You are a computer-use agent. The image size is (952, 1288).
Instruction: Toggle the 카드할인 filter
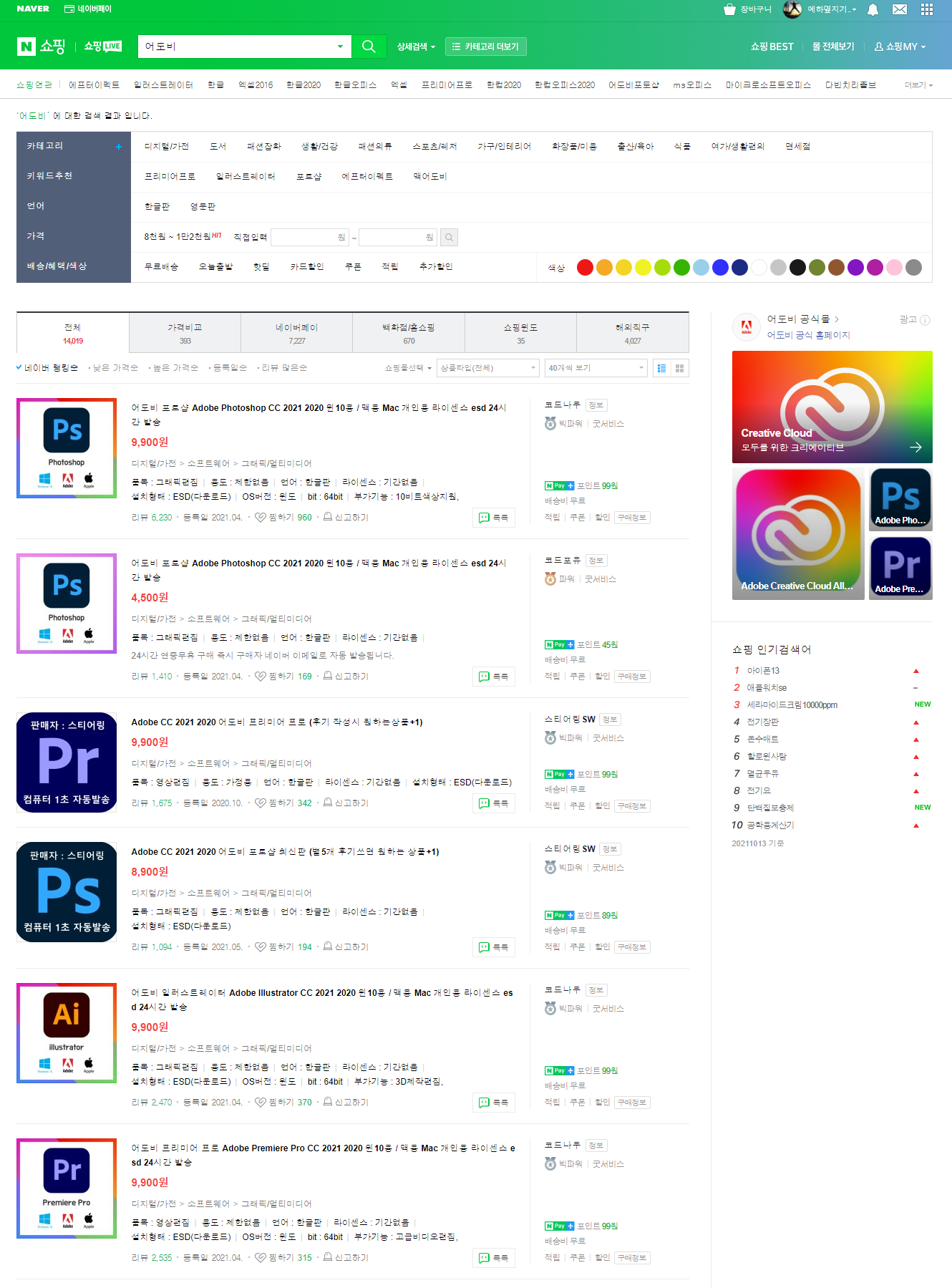coord(307,266)
